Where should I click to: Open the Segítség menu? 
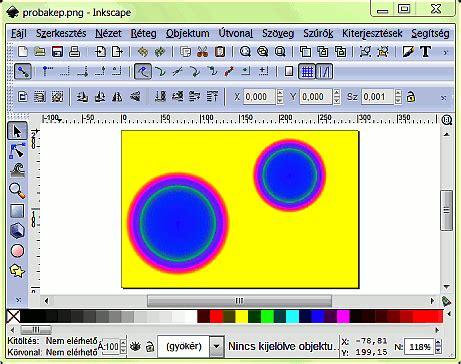click(430, 33)
